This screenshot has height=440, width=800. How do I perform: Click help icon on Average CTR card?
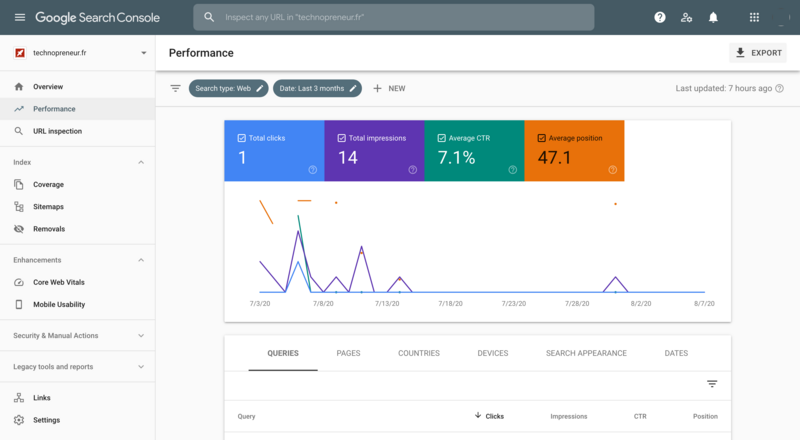(x=513, y=170)
